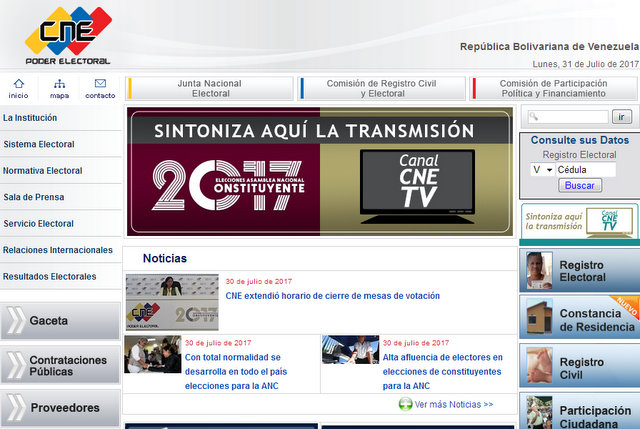The height and width of the screenshot is (429, 640).
Task: Open Relaciones Internacionales menu item
Action: pyautogui.click(x=61, y=250)
